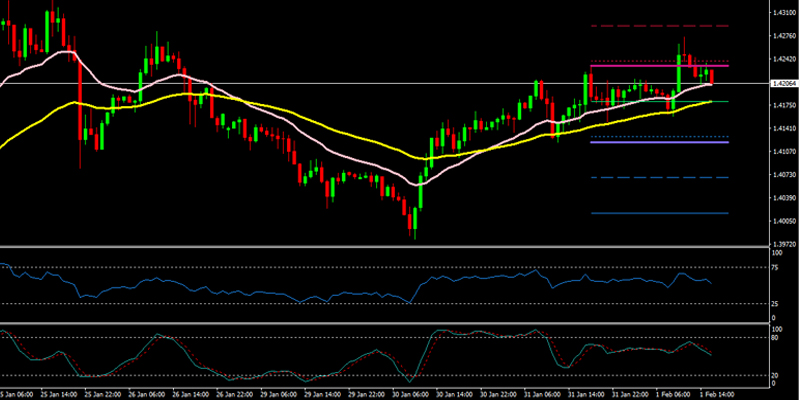Click the 1.39720 price axis label

783,243
